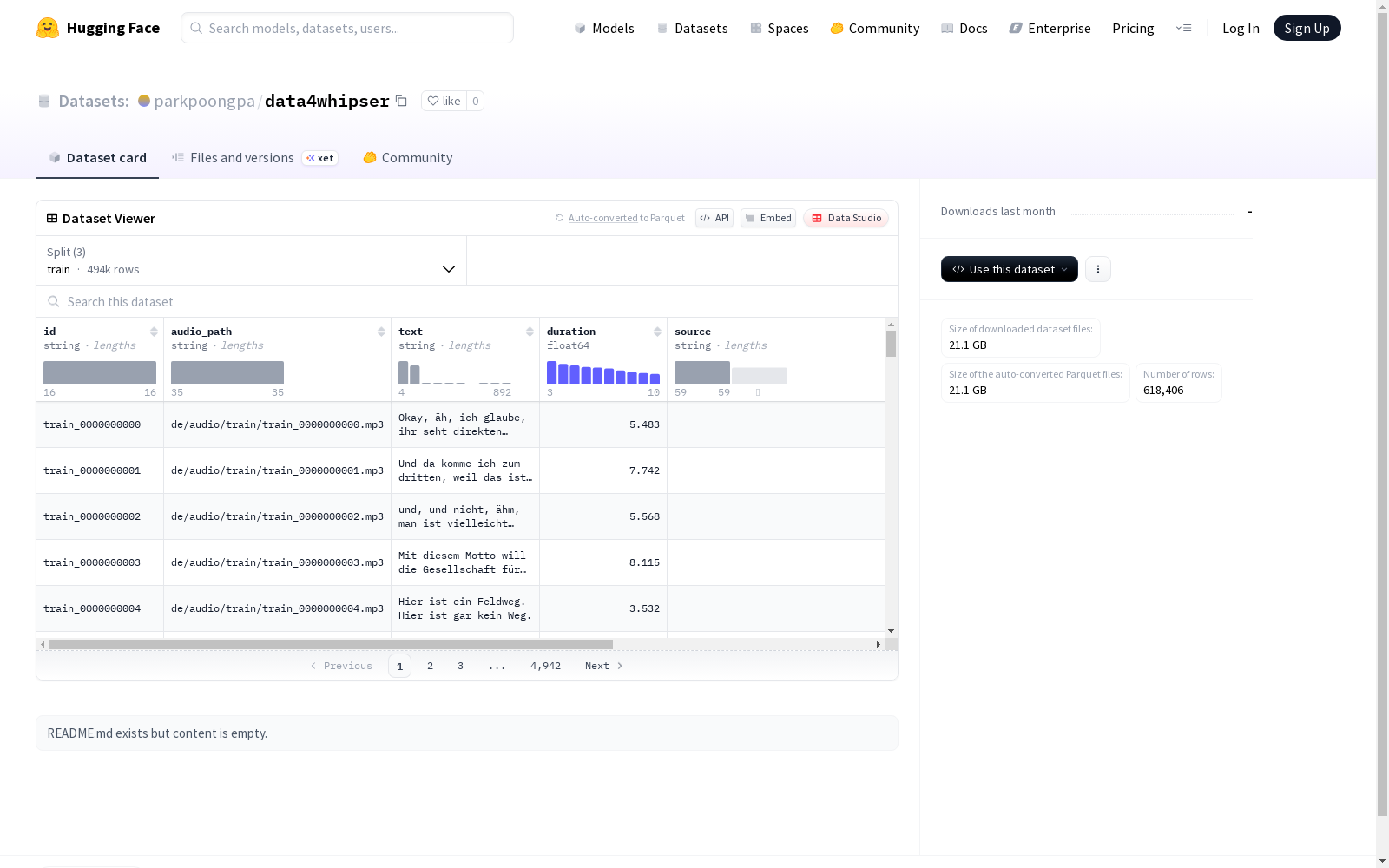Open the top navigation Community menu
This screenshot has height=868, width=1389.
click(x=875, y=28)
